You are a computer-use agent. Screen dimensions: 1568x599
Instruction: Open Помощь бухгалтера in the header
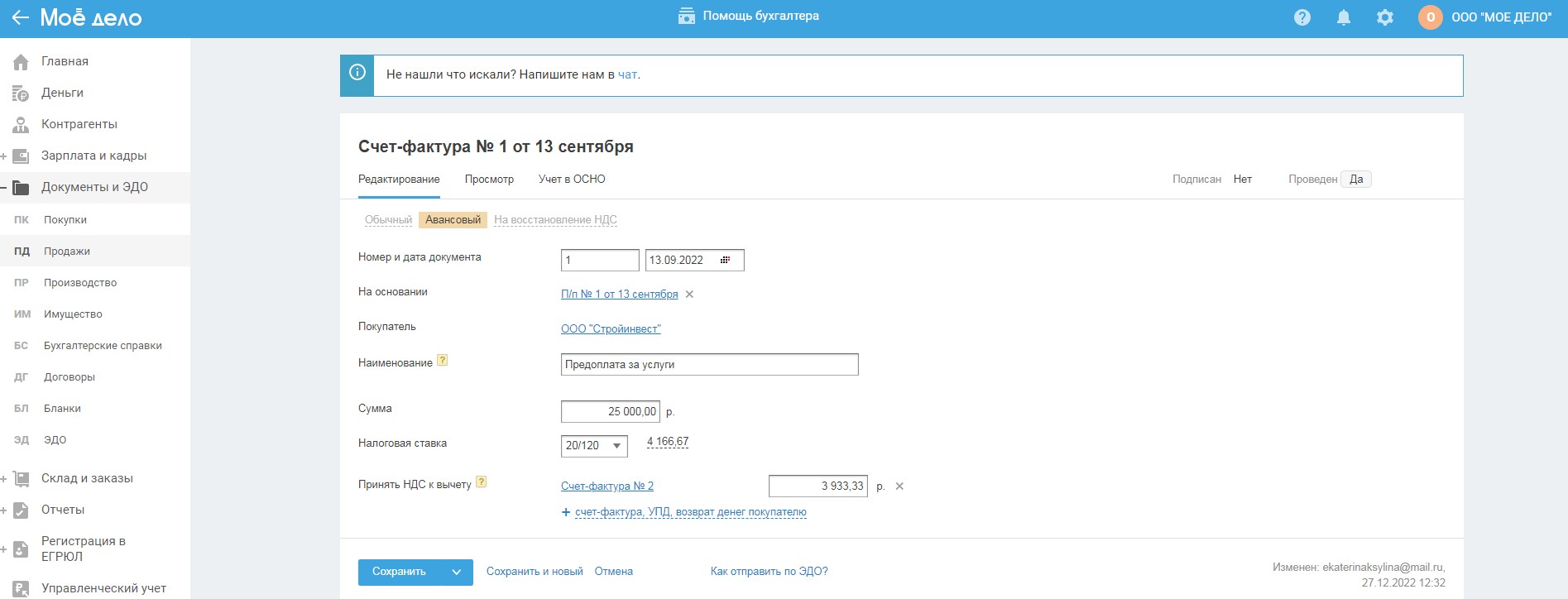click(x=749, y=16)
